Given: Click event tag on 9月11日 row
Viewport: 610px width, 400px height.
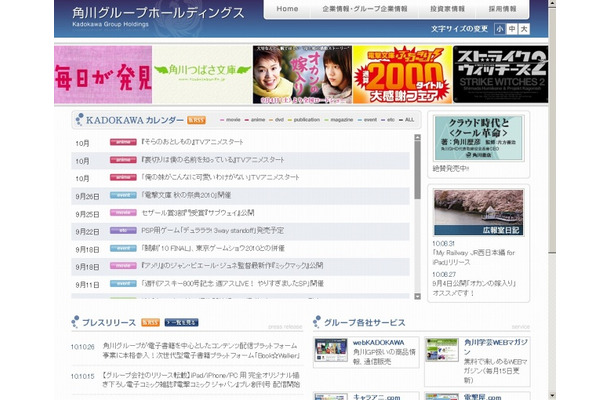Looking at the screenshot, I should point(123,283).
